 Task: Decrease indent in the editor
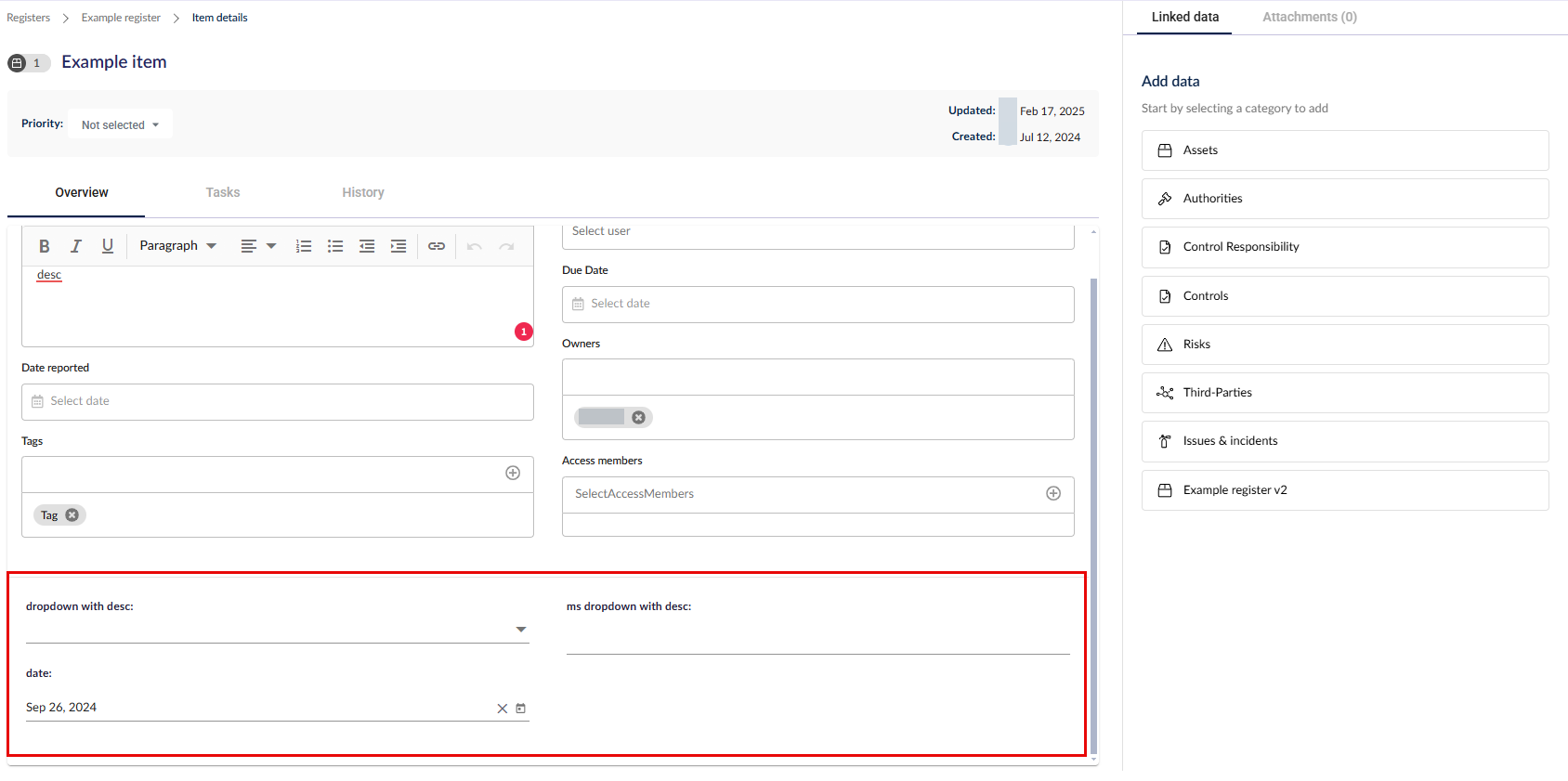[367, 246]
